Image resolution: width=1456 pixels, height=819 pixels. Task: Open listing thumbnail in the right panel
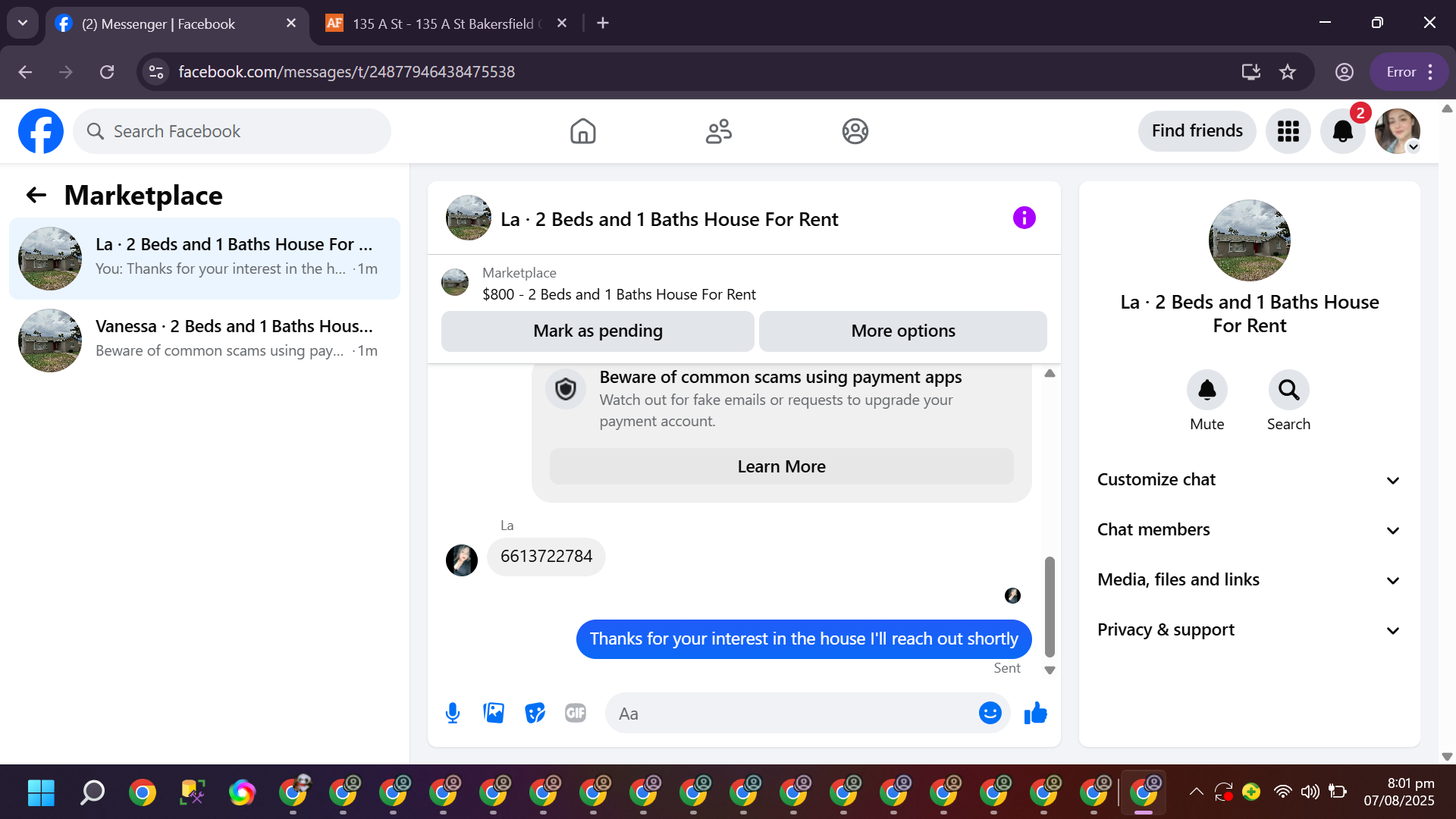[x=1249, y=240]
